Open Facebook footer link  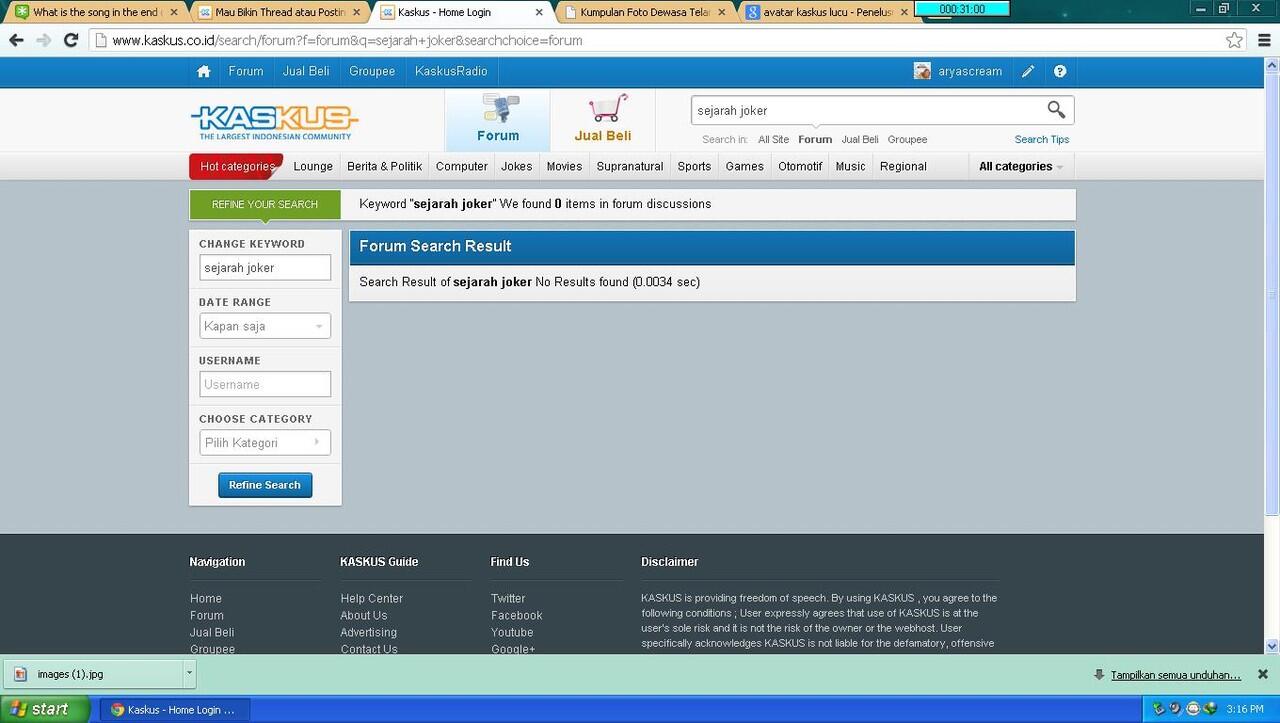[516, 616]
